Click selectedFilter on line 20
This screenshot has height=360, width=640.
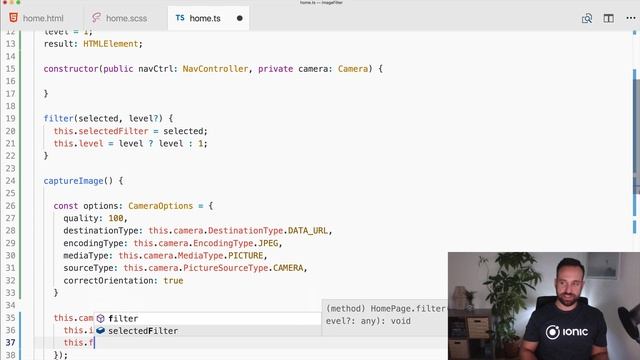(113, 131)
